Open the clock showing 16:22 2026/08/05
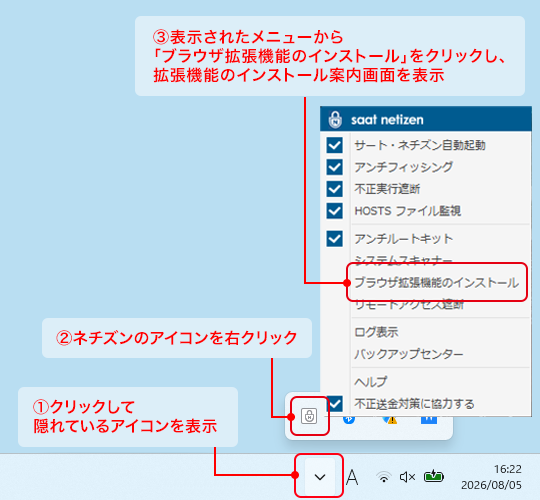Image resolution: width=540 pixels, height=500 pixels. (x=491, y=477)
